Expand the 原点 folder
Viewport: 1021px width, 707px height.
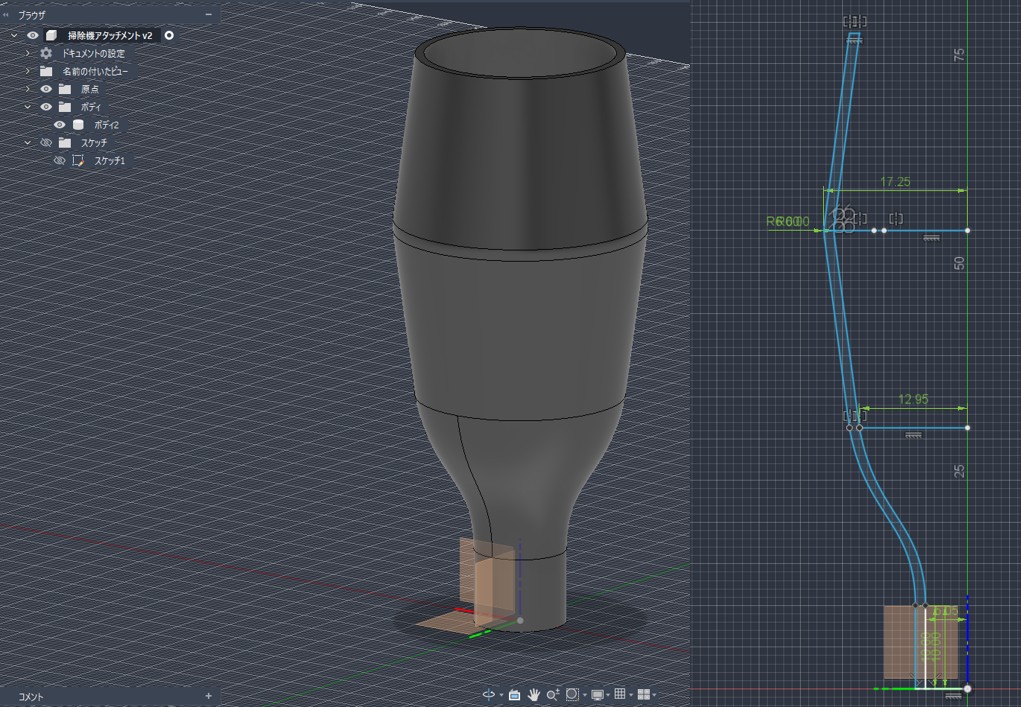pos(27,89)
